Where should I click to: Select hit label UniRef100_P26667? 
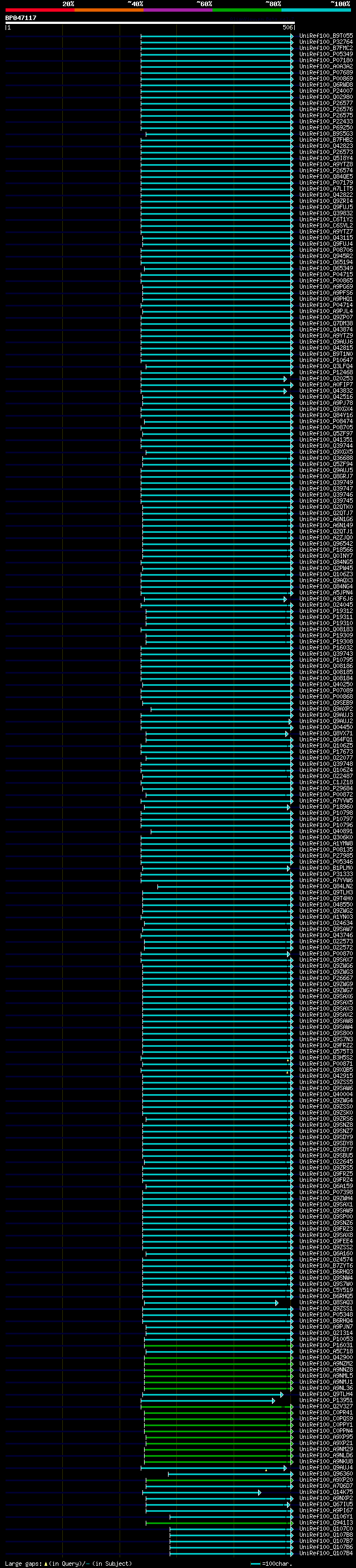pos(326,978)
